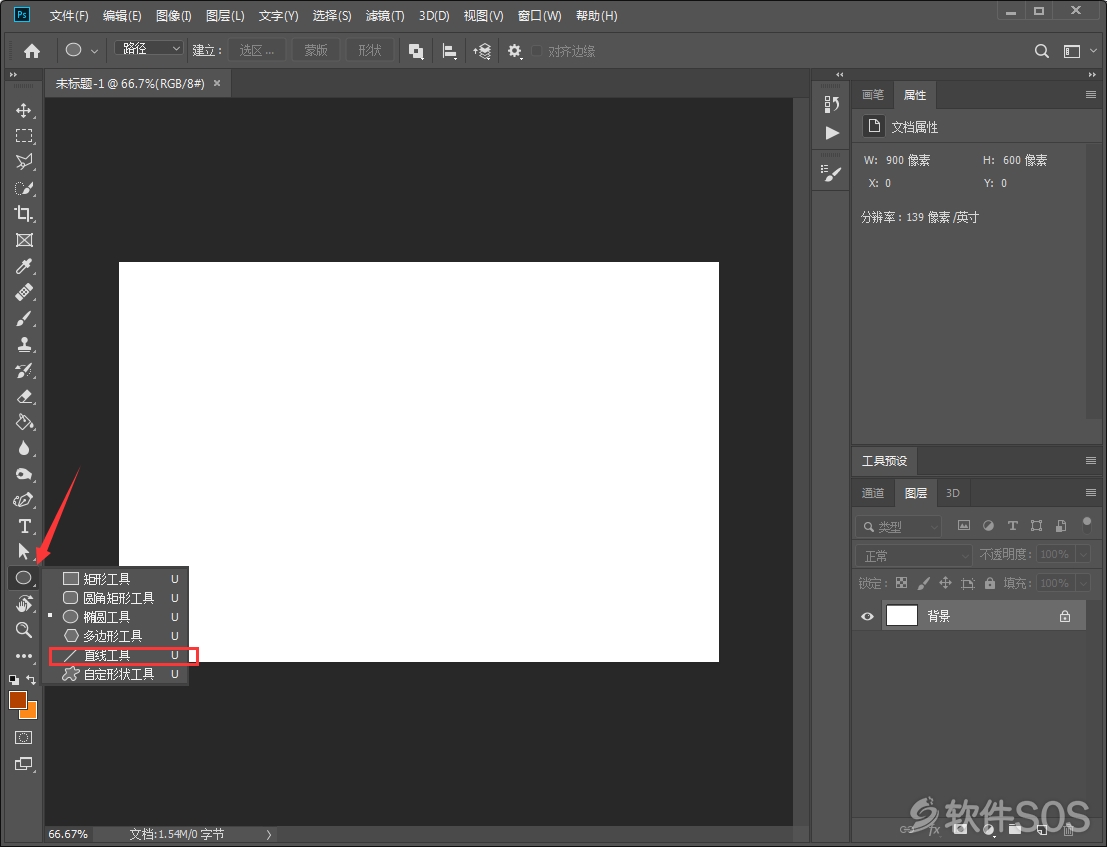1107x847 pixels.
Task: Open path alignment icon
Action: coord(449,51)
